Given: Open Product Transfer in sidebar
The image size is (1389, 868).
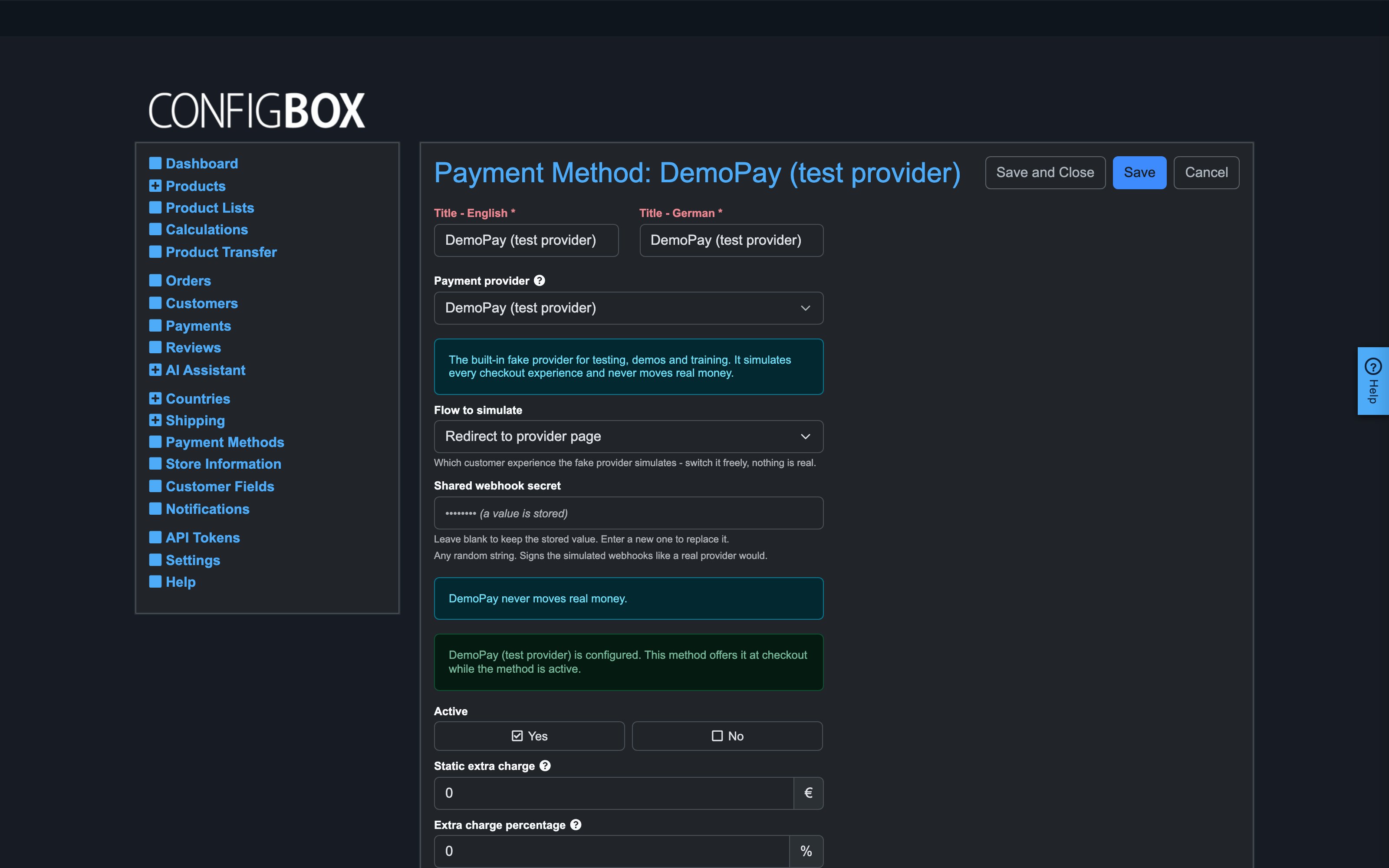Looking at the screenshot, I should (x=221, y=252).
